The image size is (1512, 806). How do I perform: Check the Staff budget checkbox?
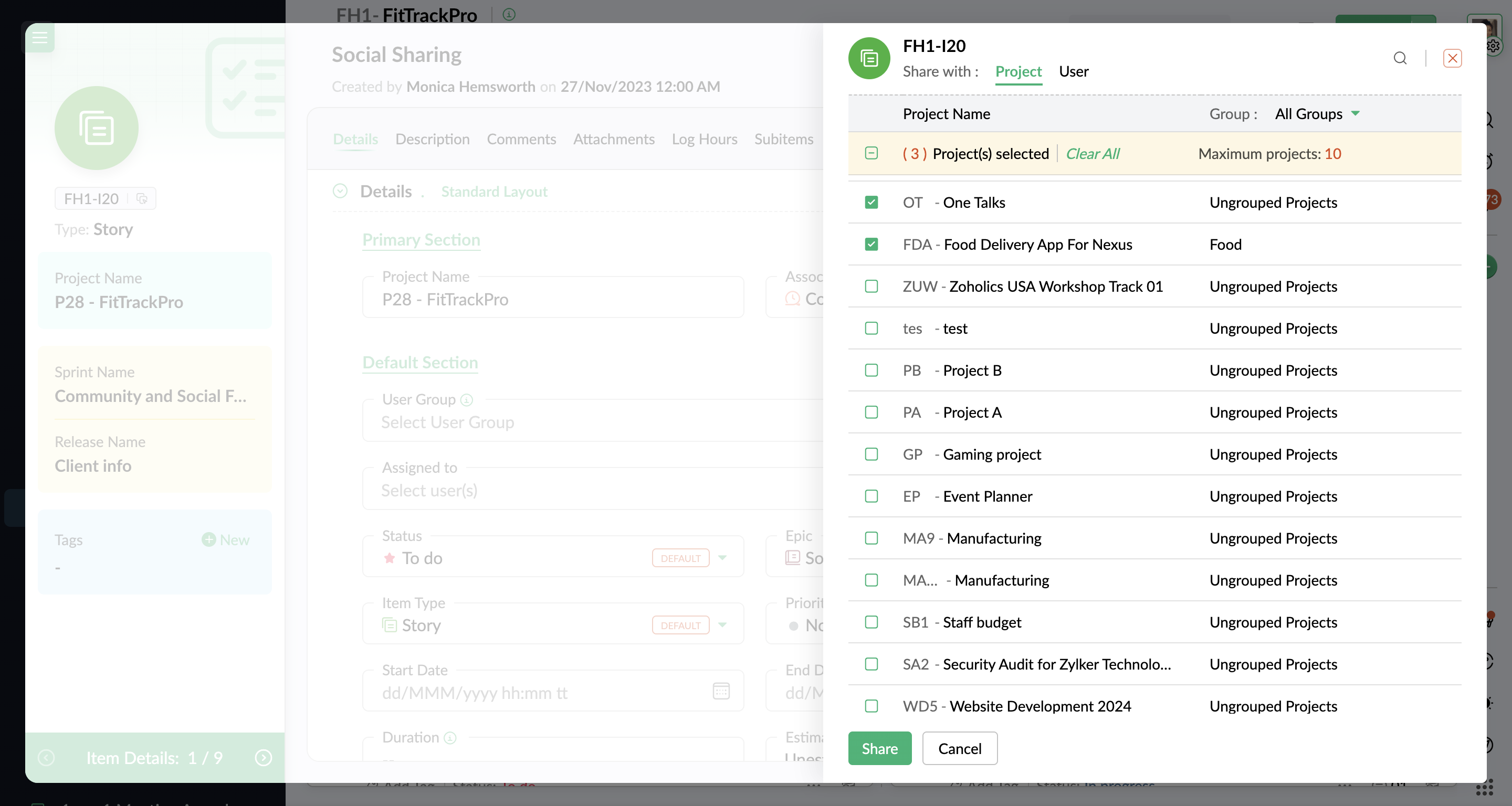coord(871,622)
